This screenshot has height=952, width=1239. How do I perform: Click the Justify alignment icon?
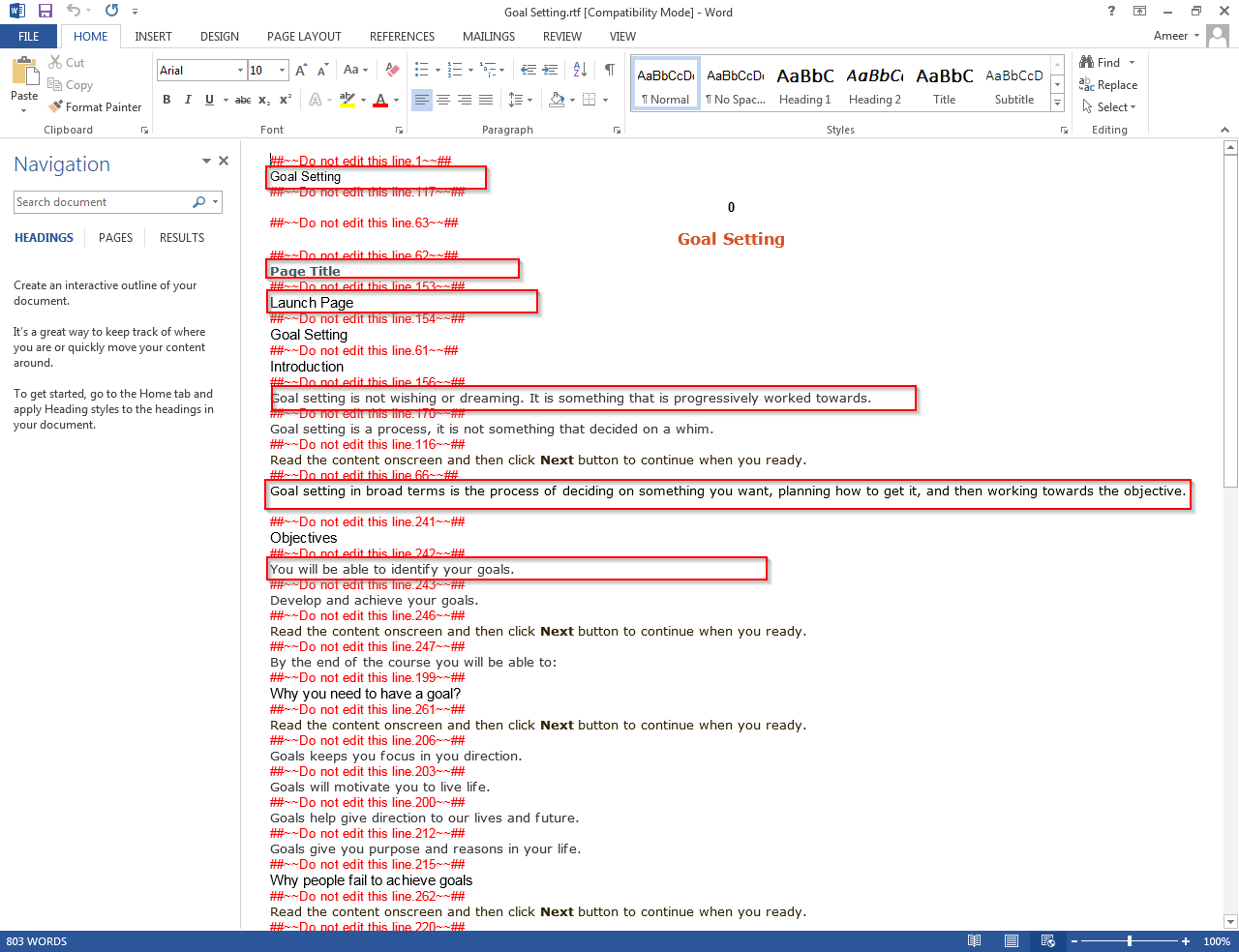click(486, 100)
